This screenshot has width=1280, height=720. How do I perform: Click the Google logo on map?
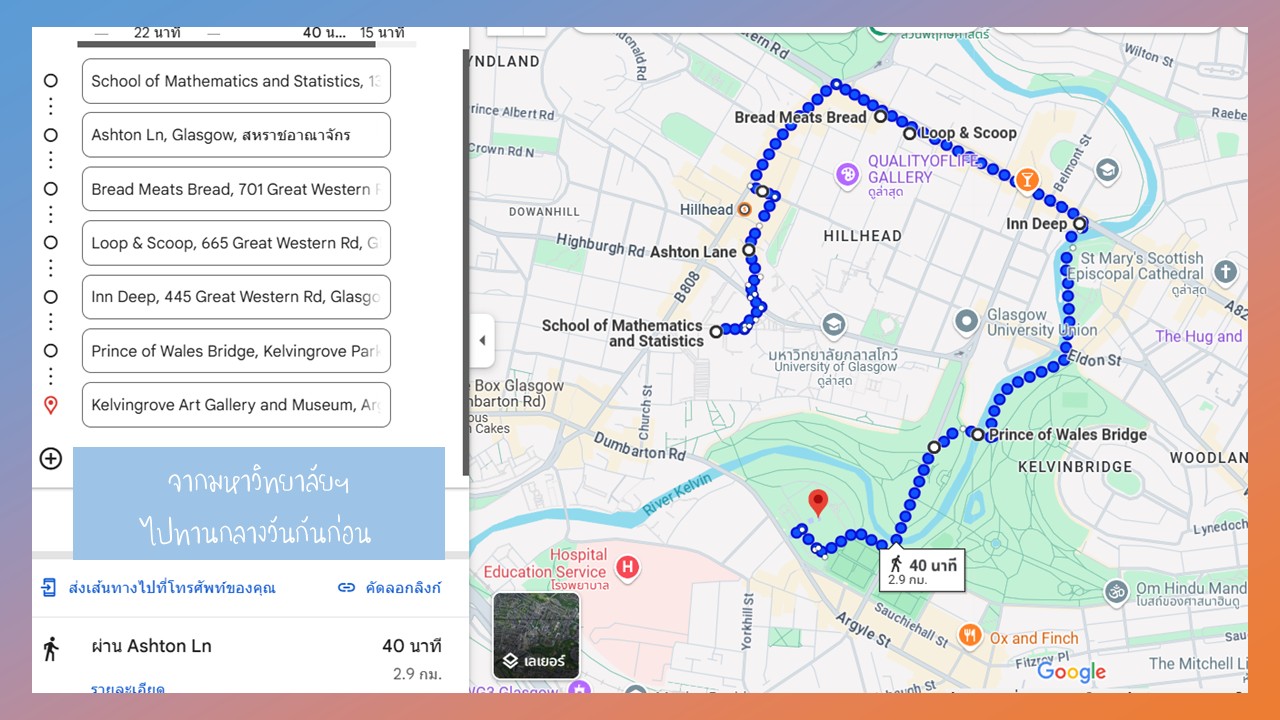1071,672
